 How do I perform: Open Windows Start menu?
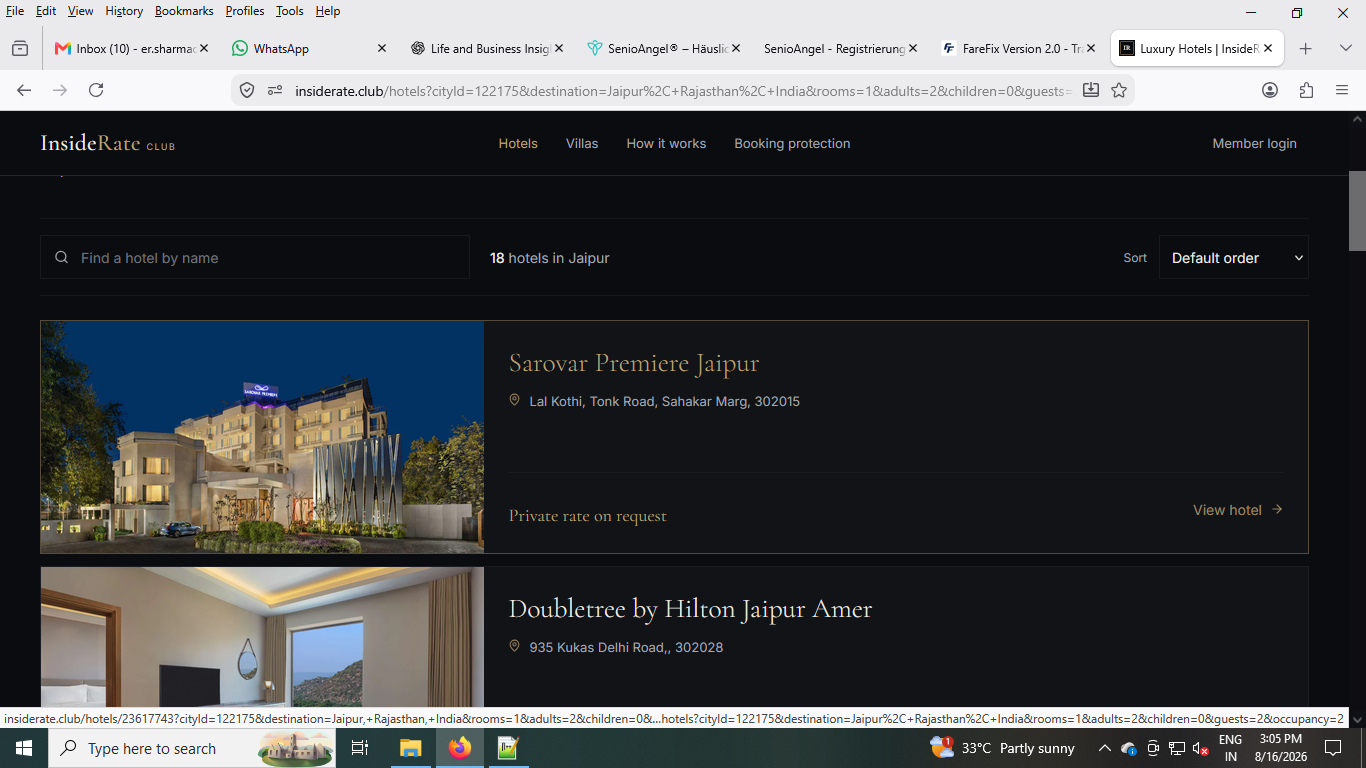(x=24, y=748)
